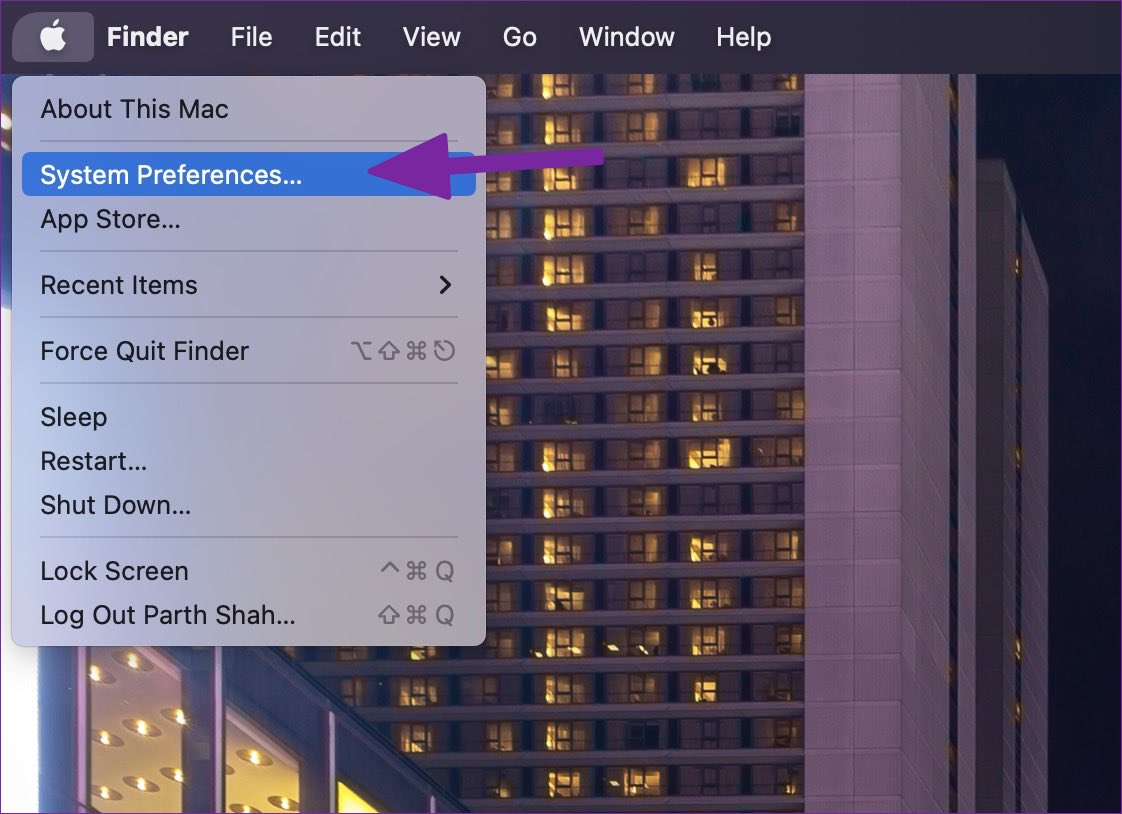Viewport: 1122px width, 814px height.
Task: Open the Window menu
Action: 627,36
